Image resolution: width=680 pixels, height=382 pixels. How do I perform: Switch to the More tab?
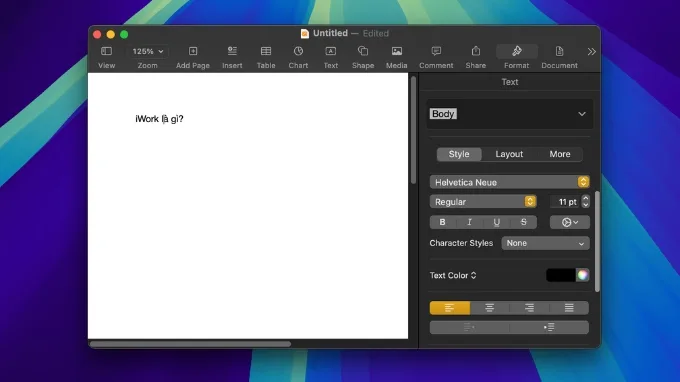pos(560,154)
